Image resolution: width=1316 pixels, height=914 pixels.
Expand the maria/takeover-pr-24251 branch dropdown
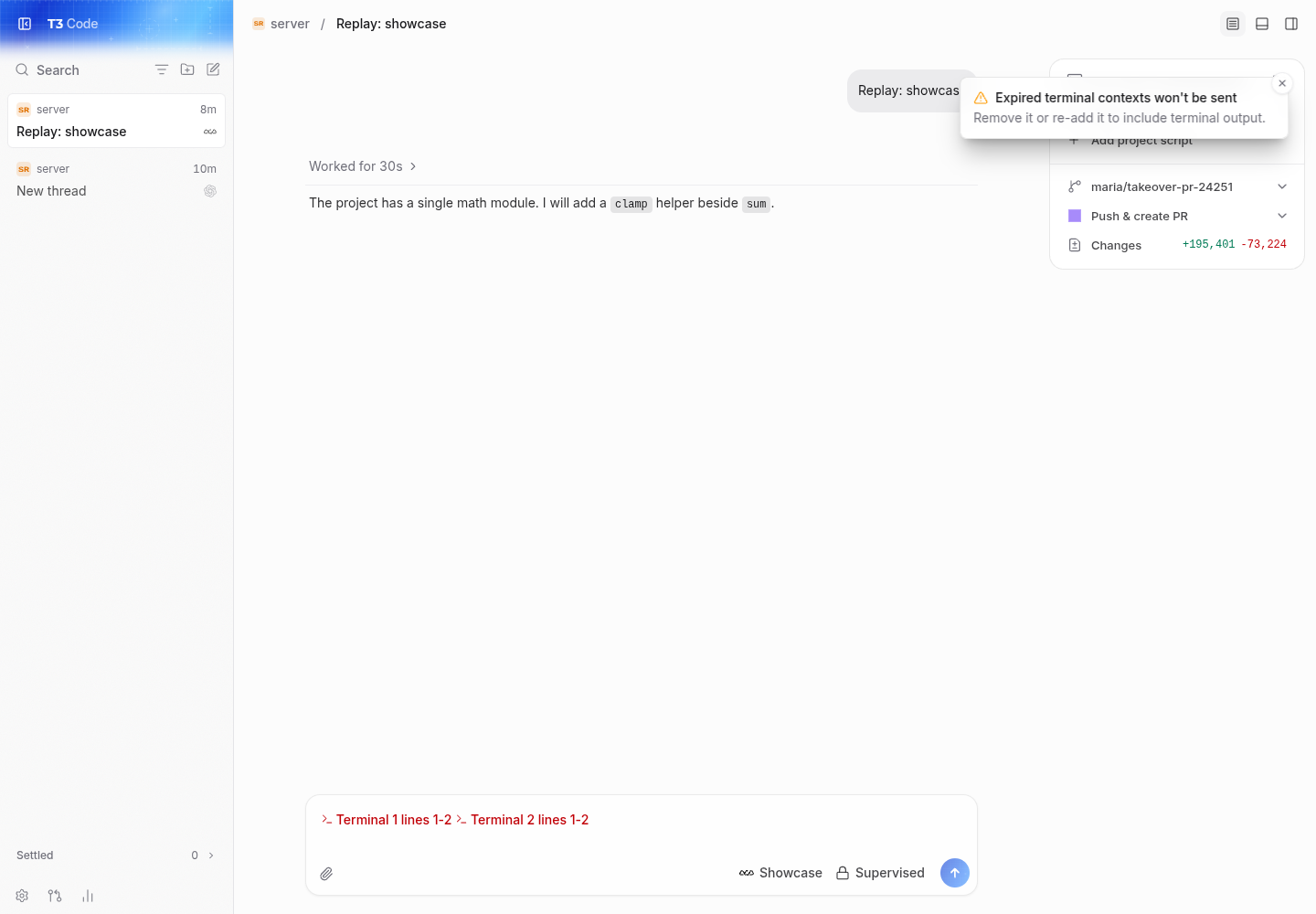point(1282,186)
